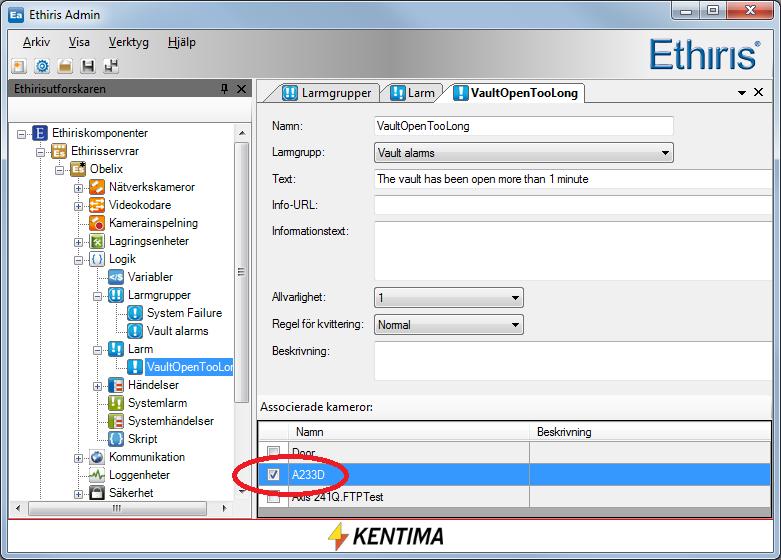Click the System Failure alarm group icon
The height and width of the screenshot is (560, 781).
pos(134,313)
